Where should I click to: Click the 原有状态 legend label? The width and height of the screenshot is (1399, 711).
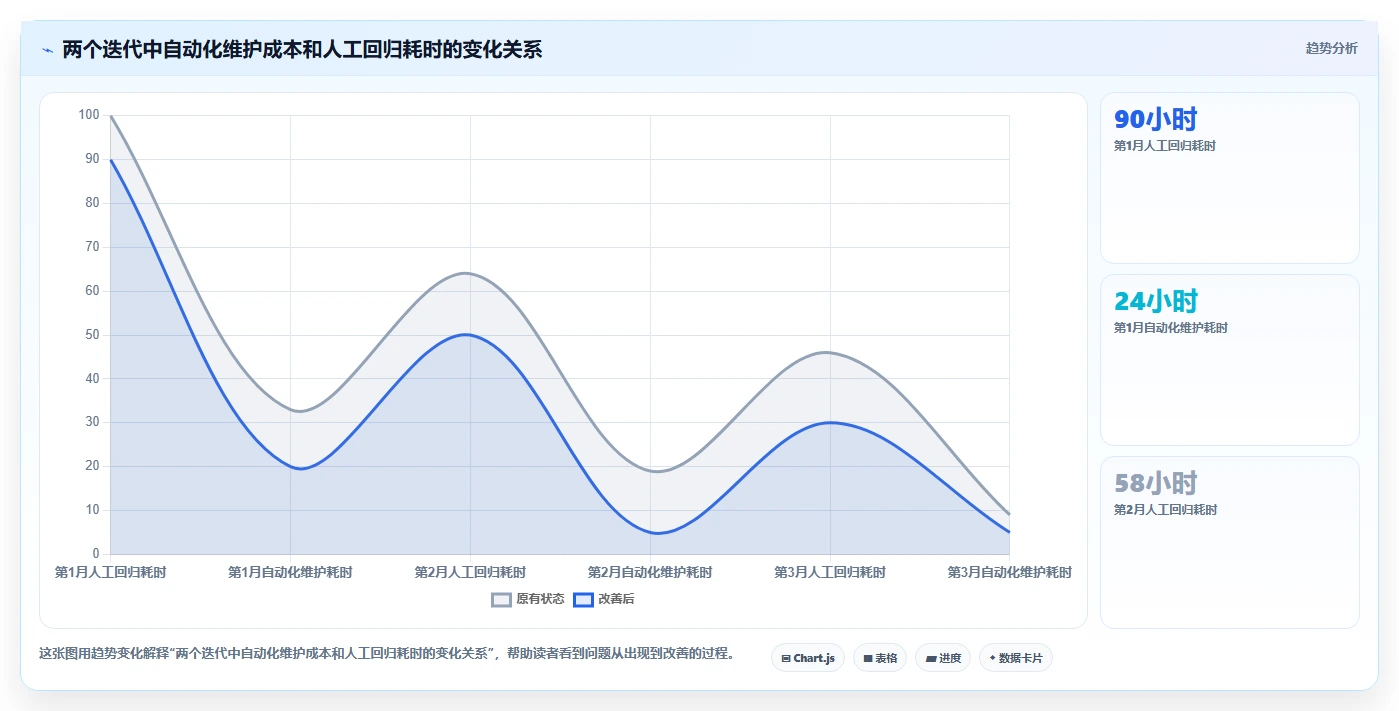pyautogui.click(x=540, y=599)
